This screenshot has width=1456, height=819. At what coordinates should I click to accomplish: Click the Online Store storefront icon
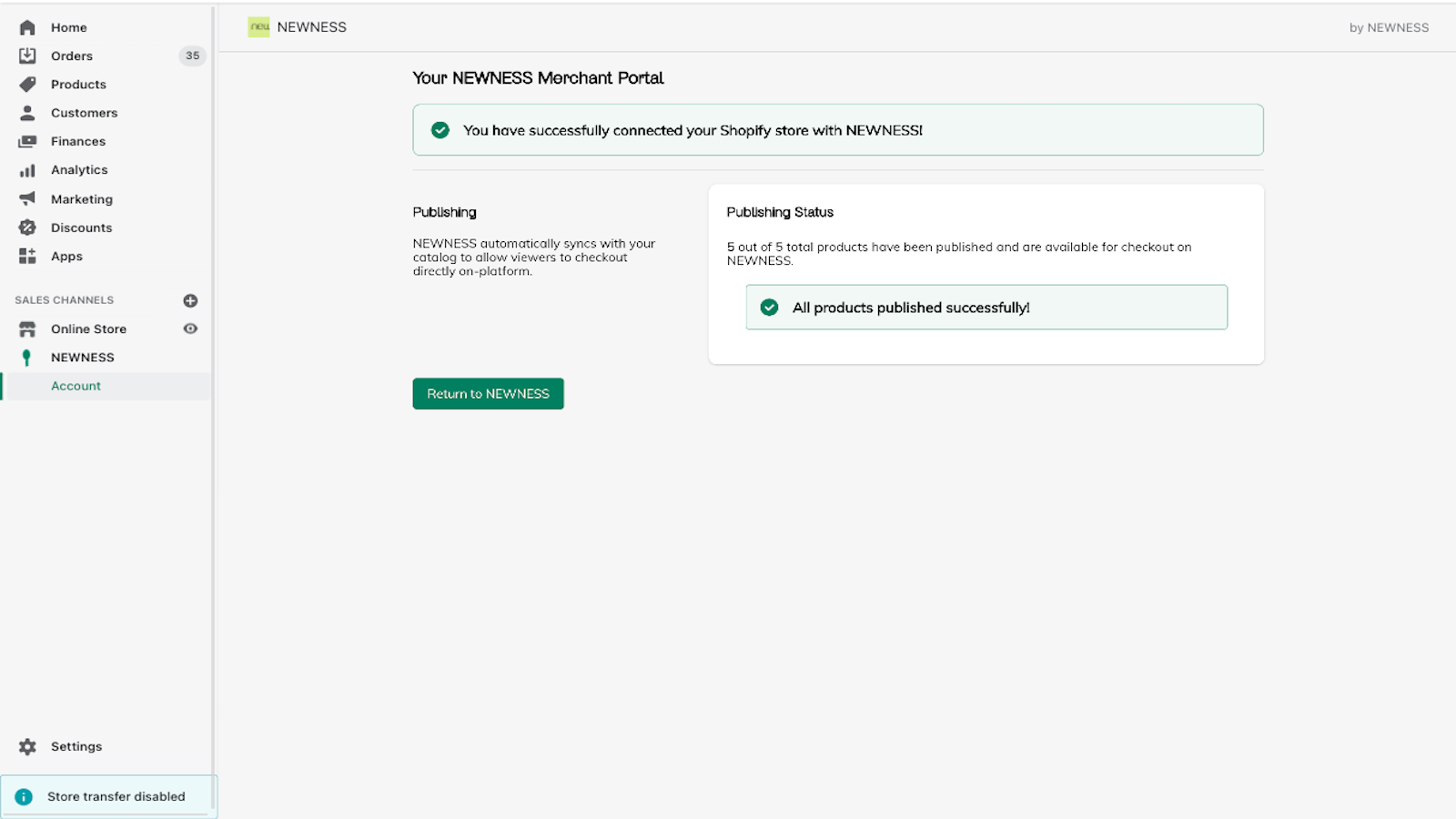[x=27, y=329]
